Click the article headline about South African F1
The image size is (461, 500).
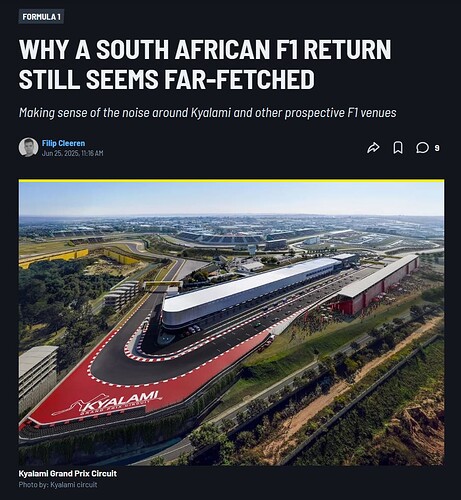coord(205,64)
